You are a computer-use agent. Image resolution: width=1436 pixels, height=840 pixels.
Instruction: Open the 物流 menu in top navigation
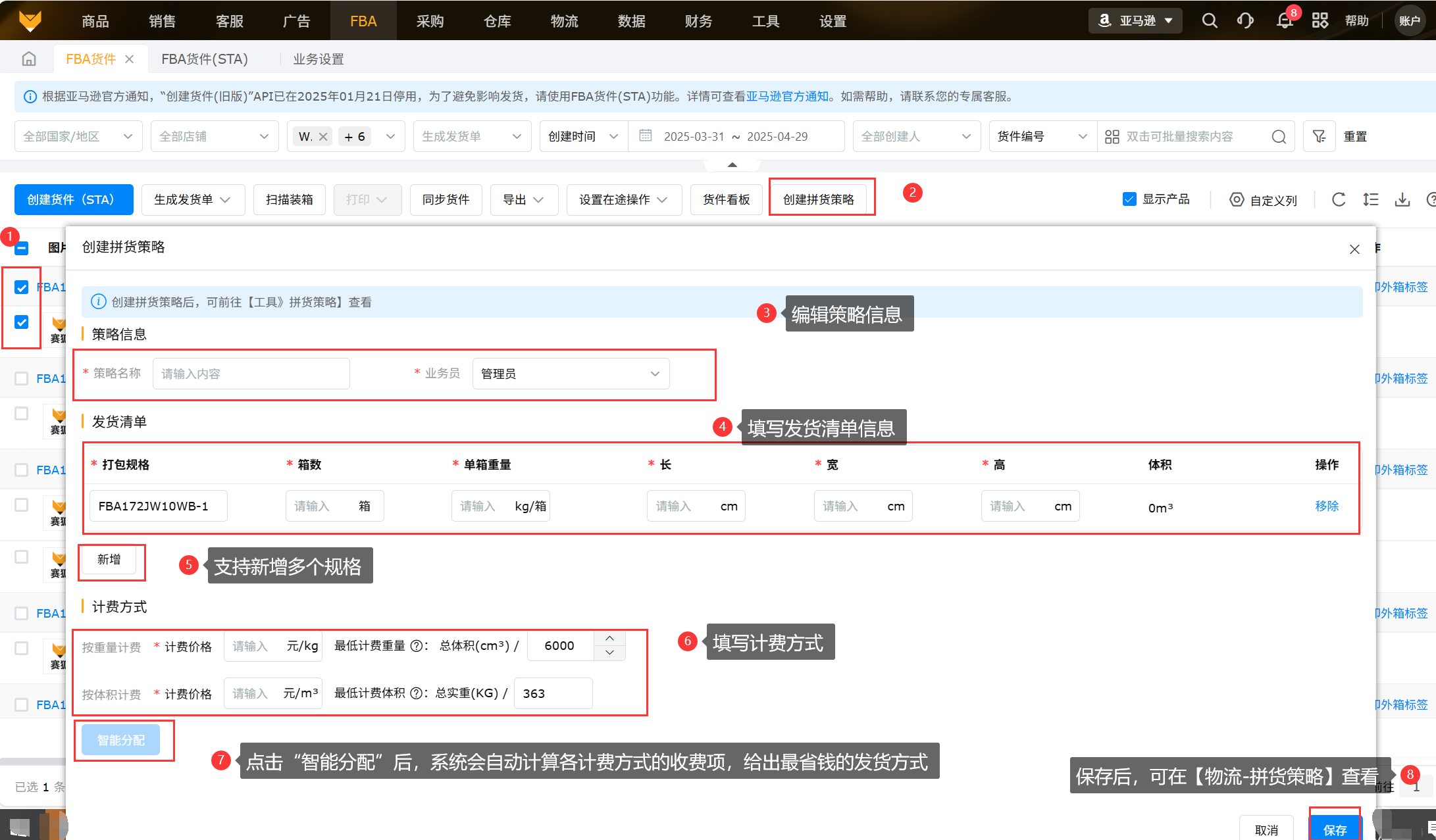(x=564, y=21)
